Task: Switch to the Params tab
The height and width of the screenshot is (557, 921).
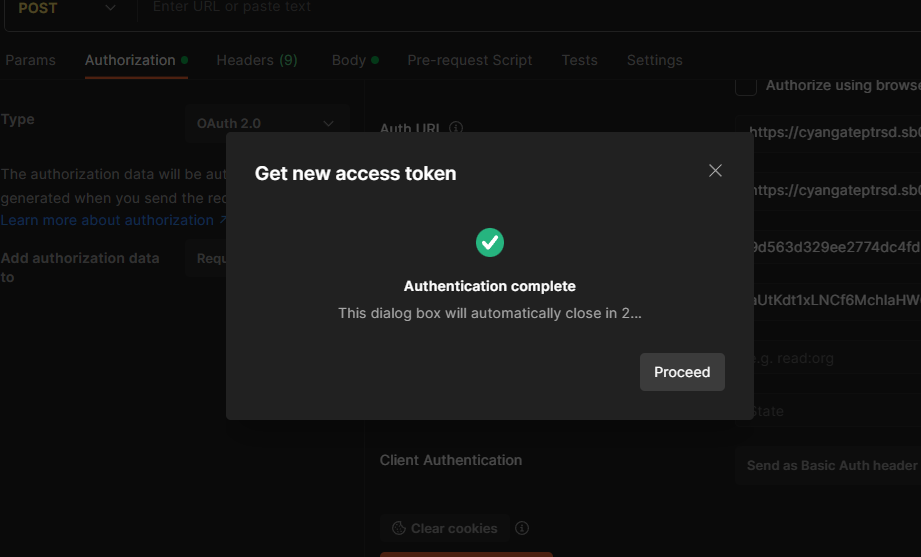Action: [31, 60]
